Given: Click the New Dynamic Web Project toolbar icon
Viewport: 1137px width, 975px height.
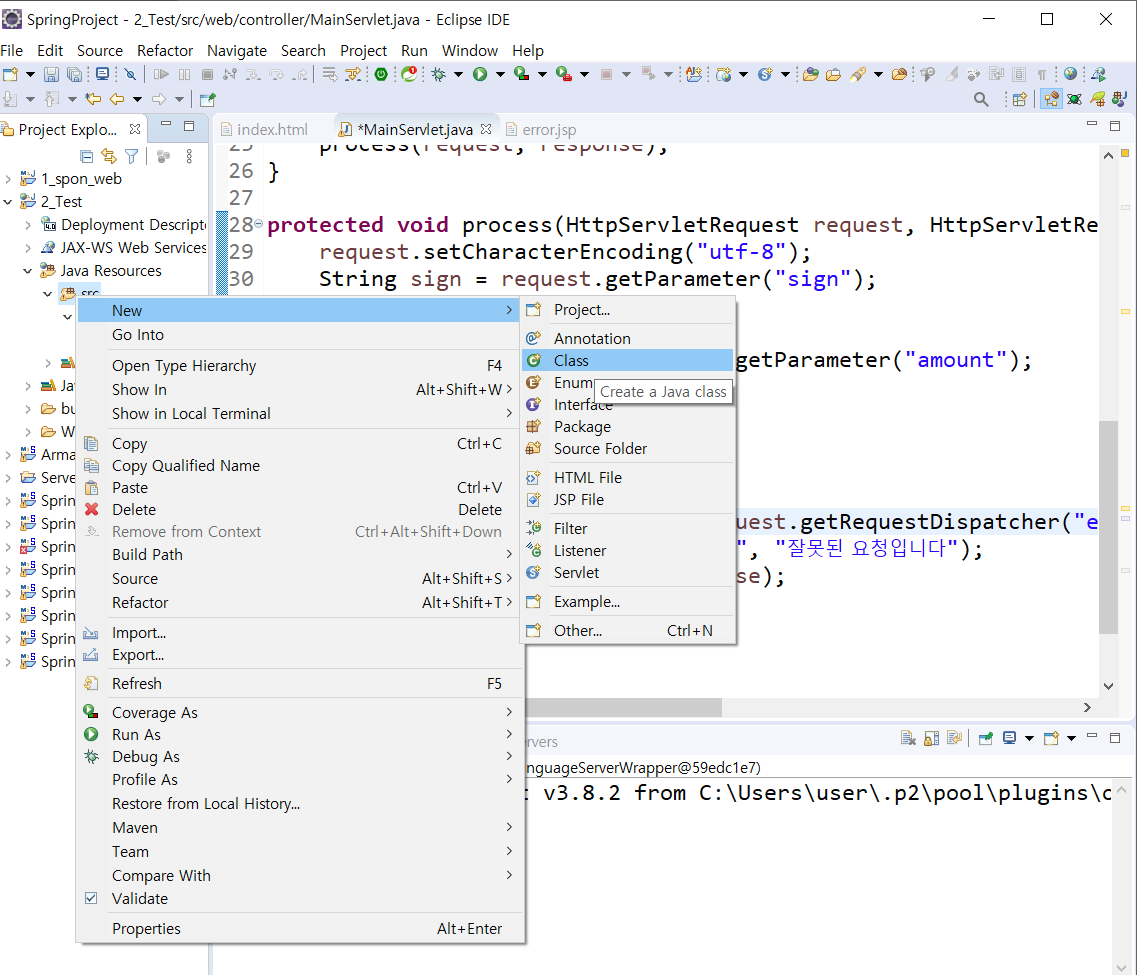Looking at the screenshot, I should point(723,74).
